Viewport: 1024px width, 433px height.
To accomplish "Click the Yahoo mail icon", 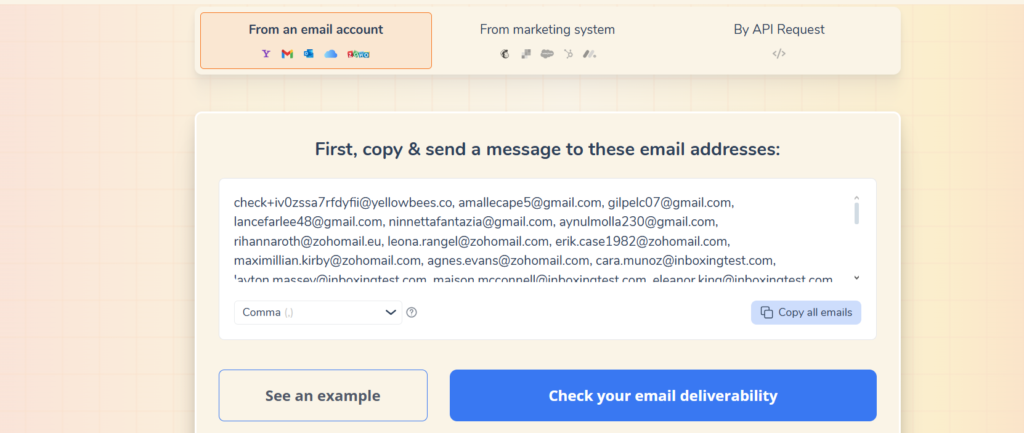I will coord(266,54).
